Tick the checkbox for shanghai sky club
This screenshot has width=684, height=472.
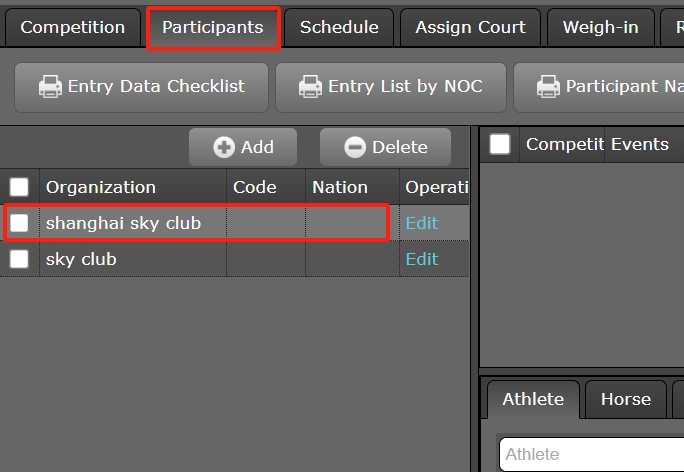[19, 223]
